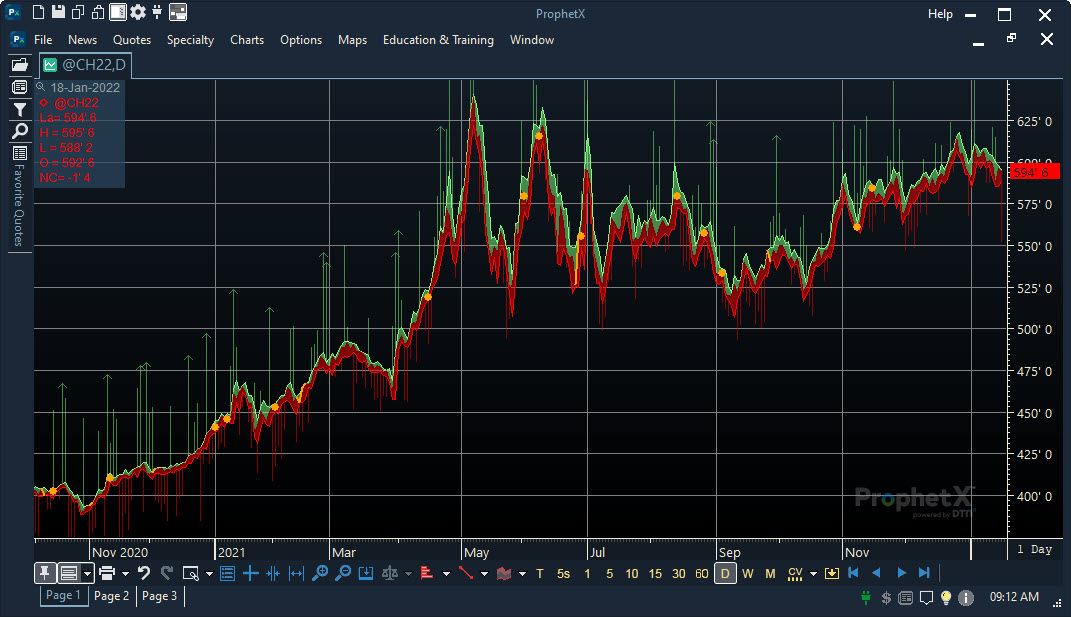Screen dimensions: 1071x617
Task: Click the magnifier search icon in left sidebar
Action: pos(20,131)
